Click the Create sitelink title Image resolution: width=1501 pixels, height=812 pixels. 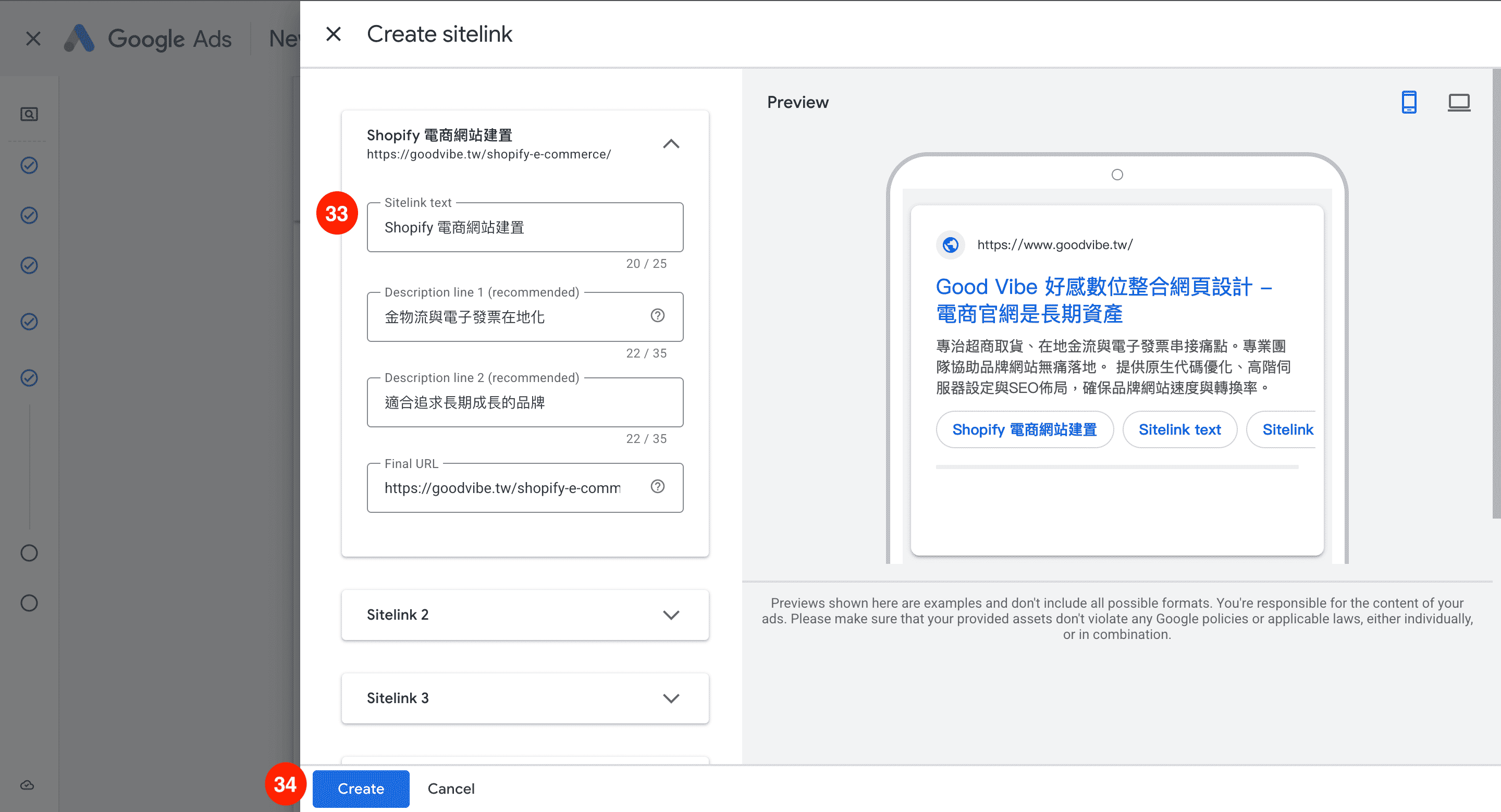pyautogui.click(x=439, y=34)
